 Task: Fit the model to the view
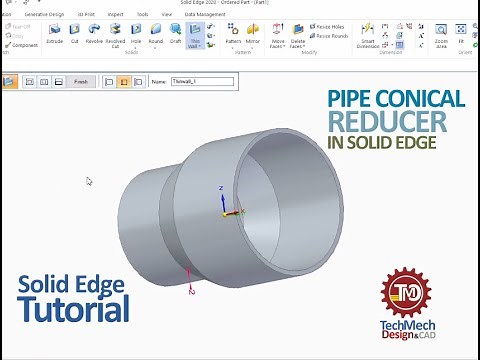pos(461,33)
